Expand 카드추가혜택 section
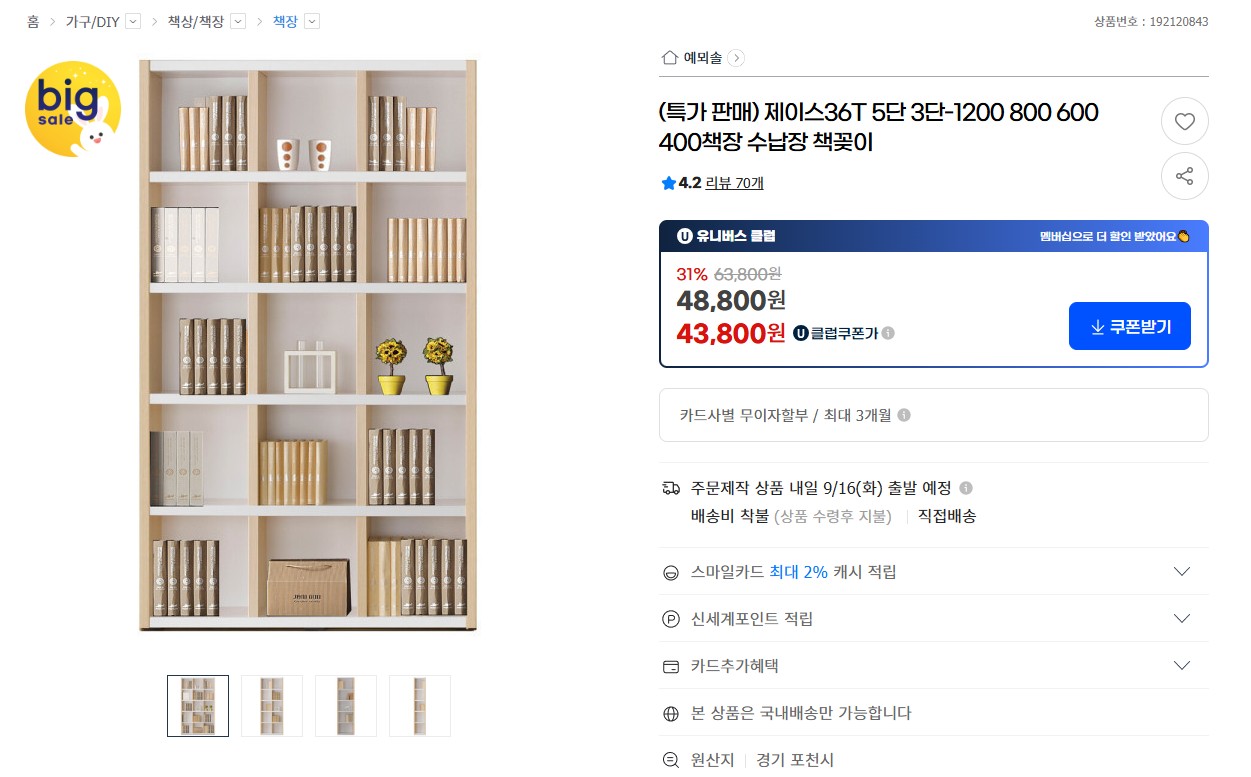The width and height of the screenshot is (1251, 777). (x=1181, y=666)
